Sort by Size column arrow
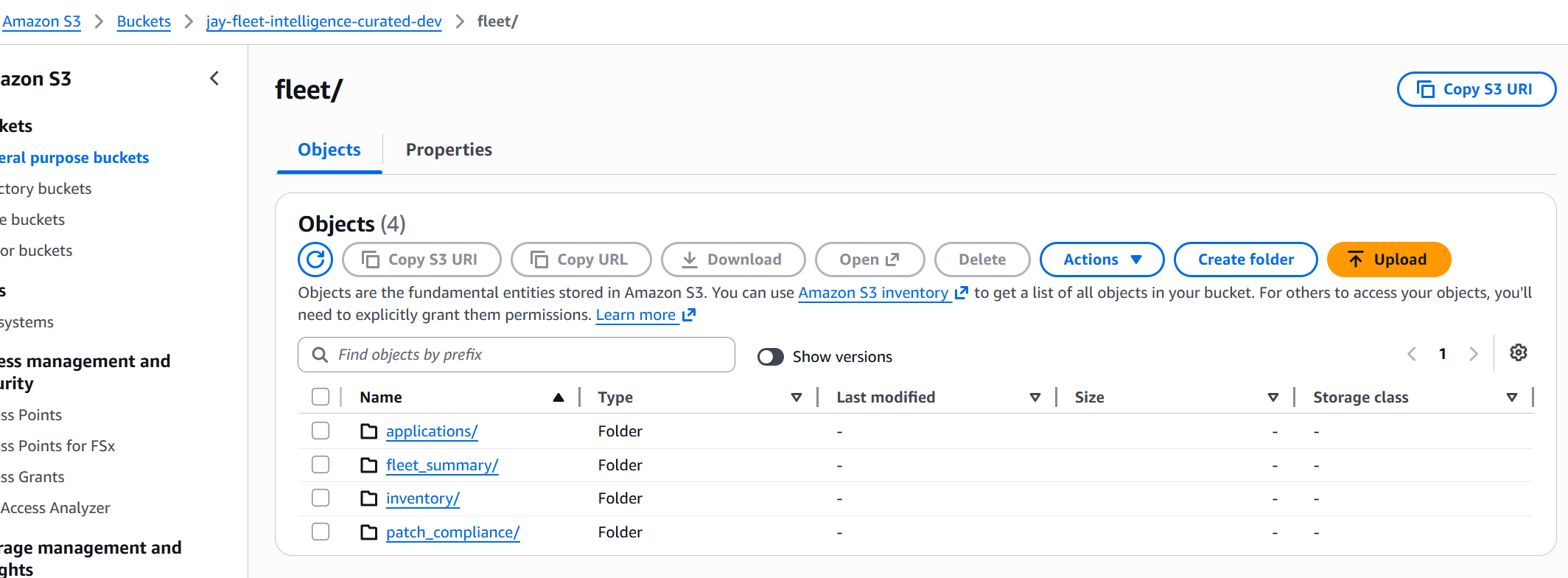Screen dimensions: 1568x578 (1273, 397)
